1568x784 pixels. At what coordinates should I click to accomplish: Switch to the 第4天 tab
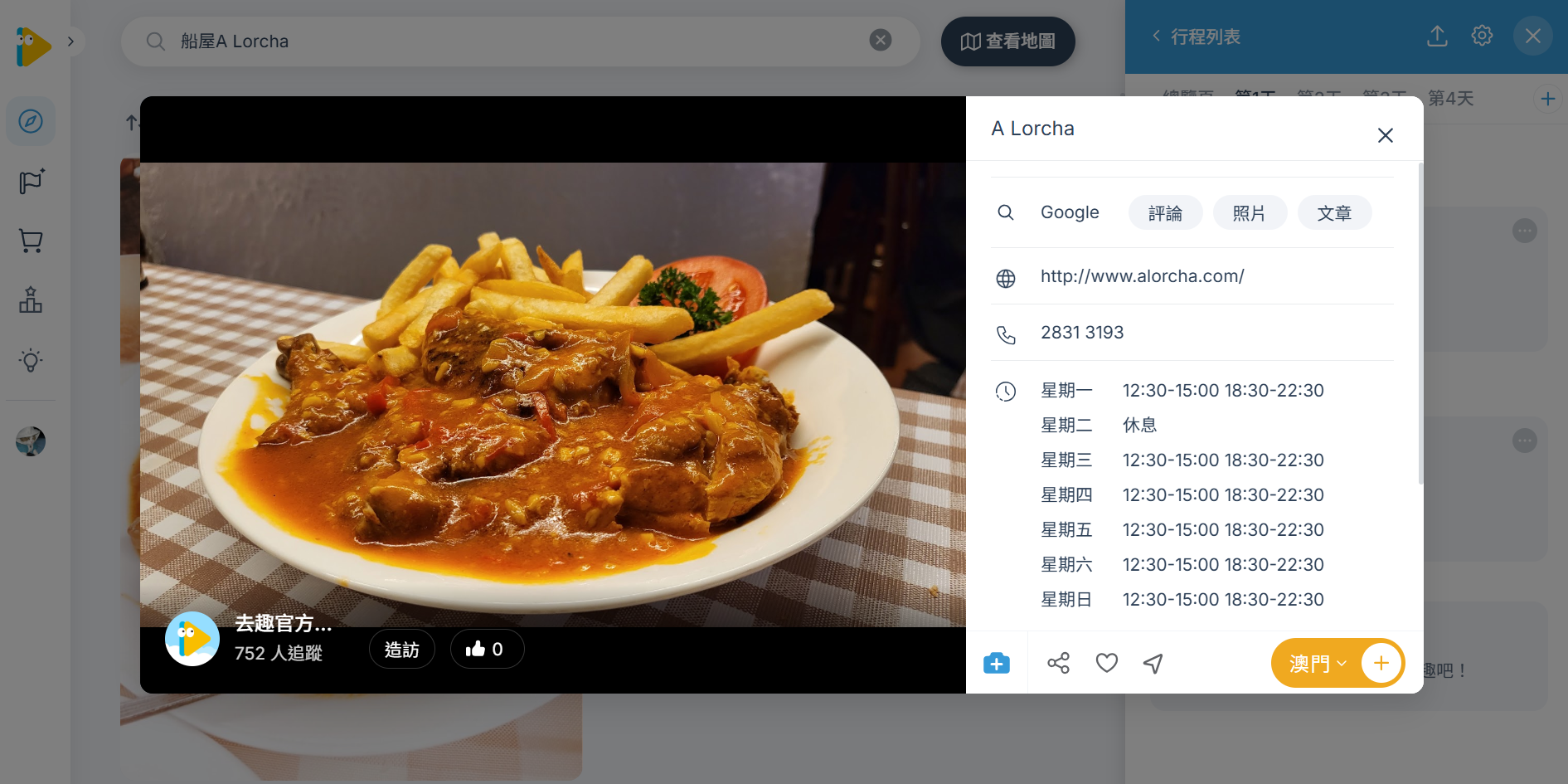[1450, 99]
